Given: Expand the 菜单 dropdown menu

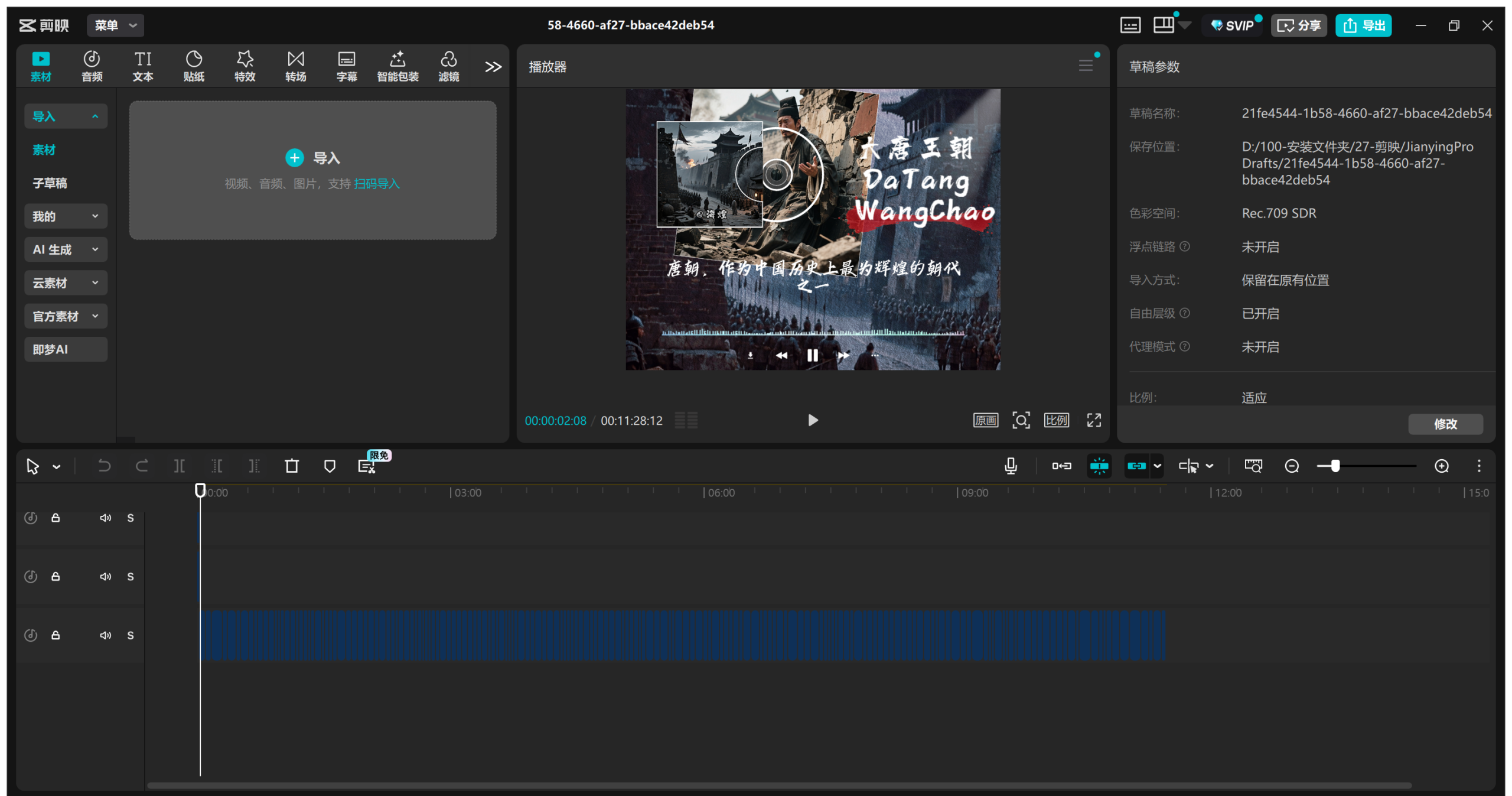Looking at the screenshot, I should 116,25.
